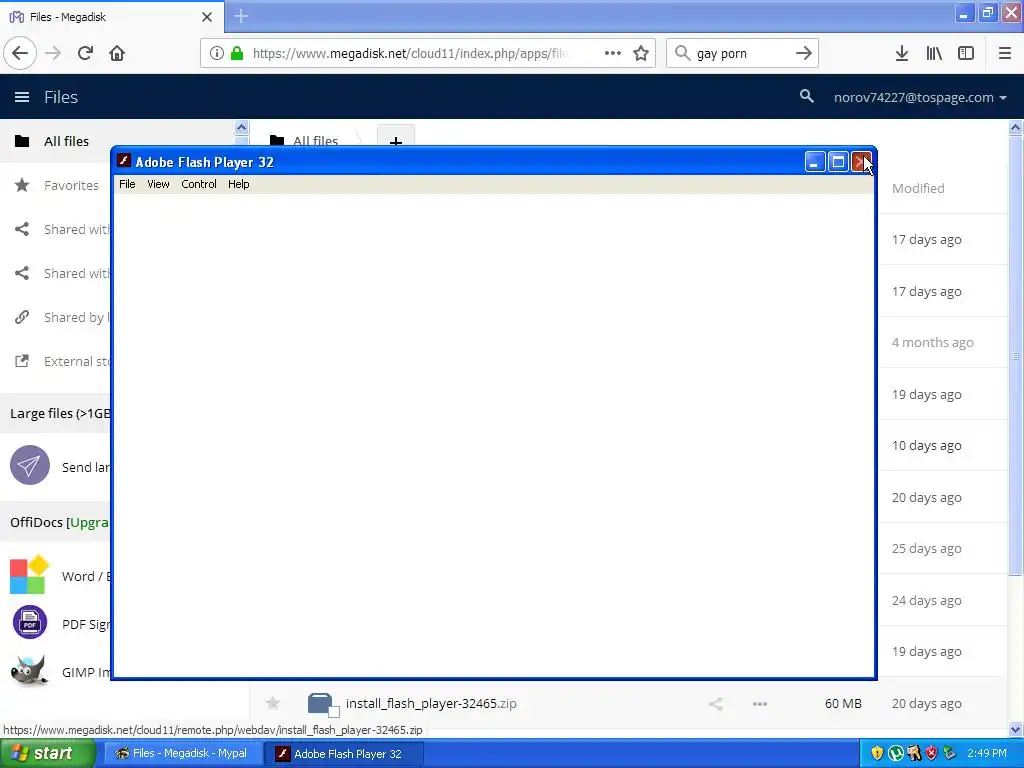Open the Control menu in Flash Player
The image size is (1024, 768).
(x=199, y=184)
